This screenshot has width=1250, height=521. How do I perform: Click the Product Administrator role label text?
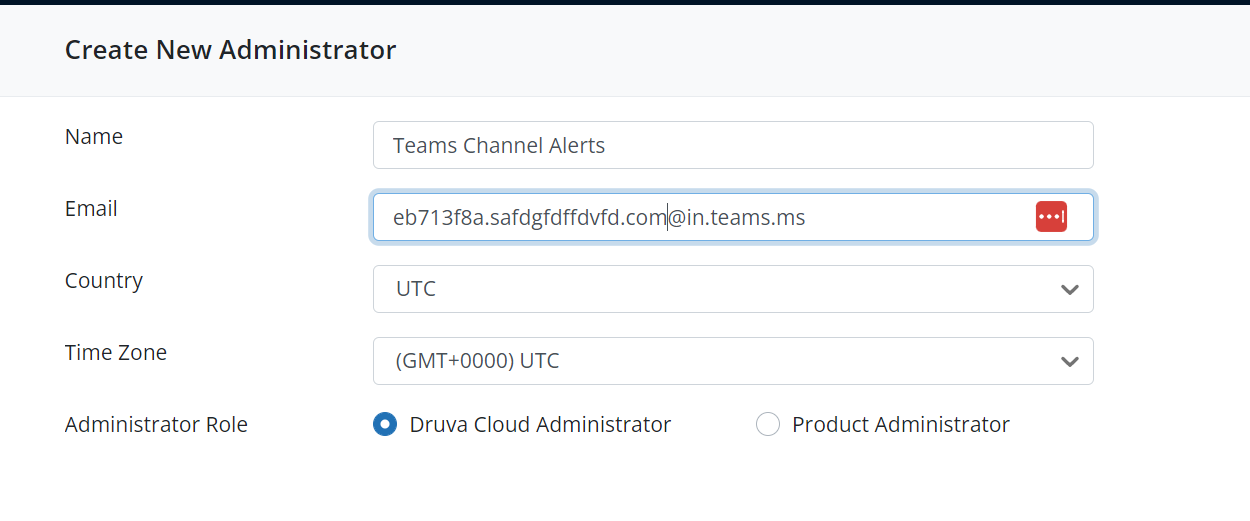tap(900, 425)
